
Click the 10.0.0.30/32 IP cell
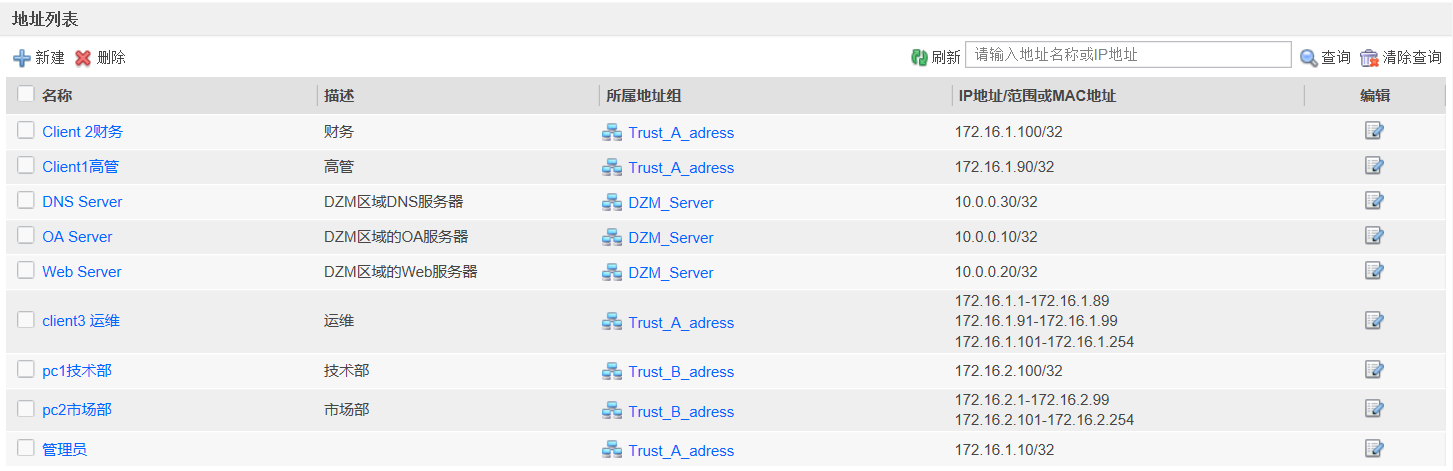pos(996,202)
